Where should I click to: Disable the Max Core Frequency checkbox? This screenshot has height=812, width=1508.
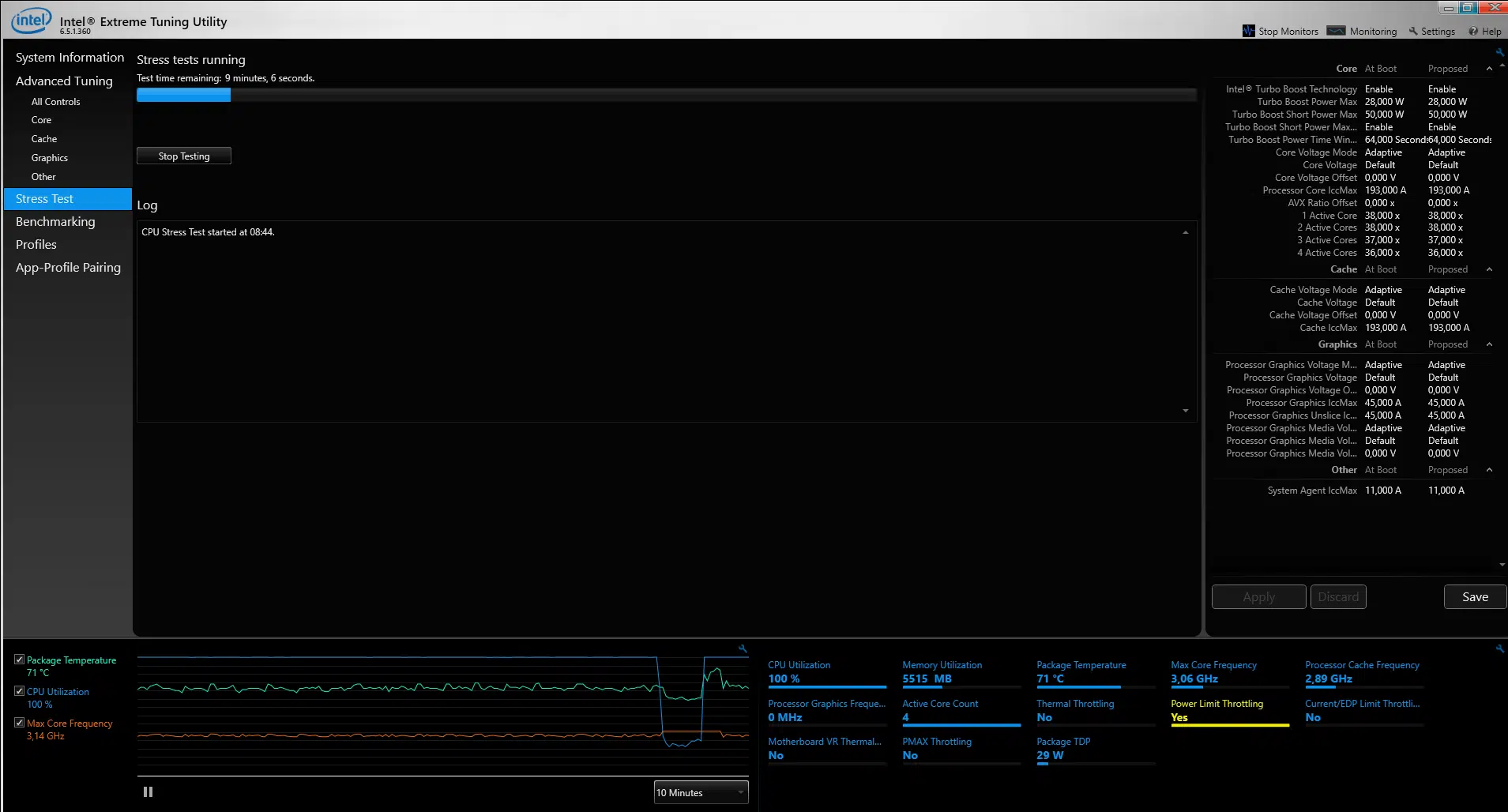[x=20, y=723]
